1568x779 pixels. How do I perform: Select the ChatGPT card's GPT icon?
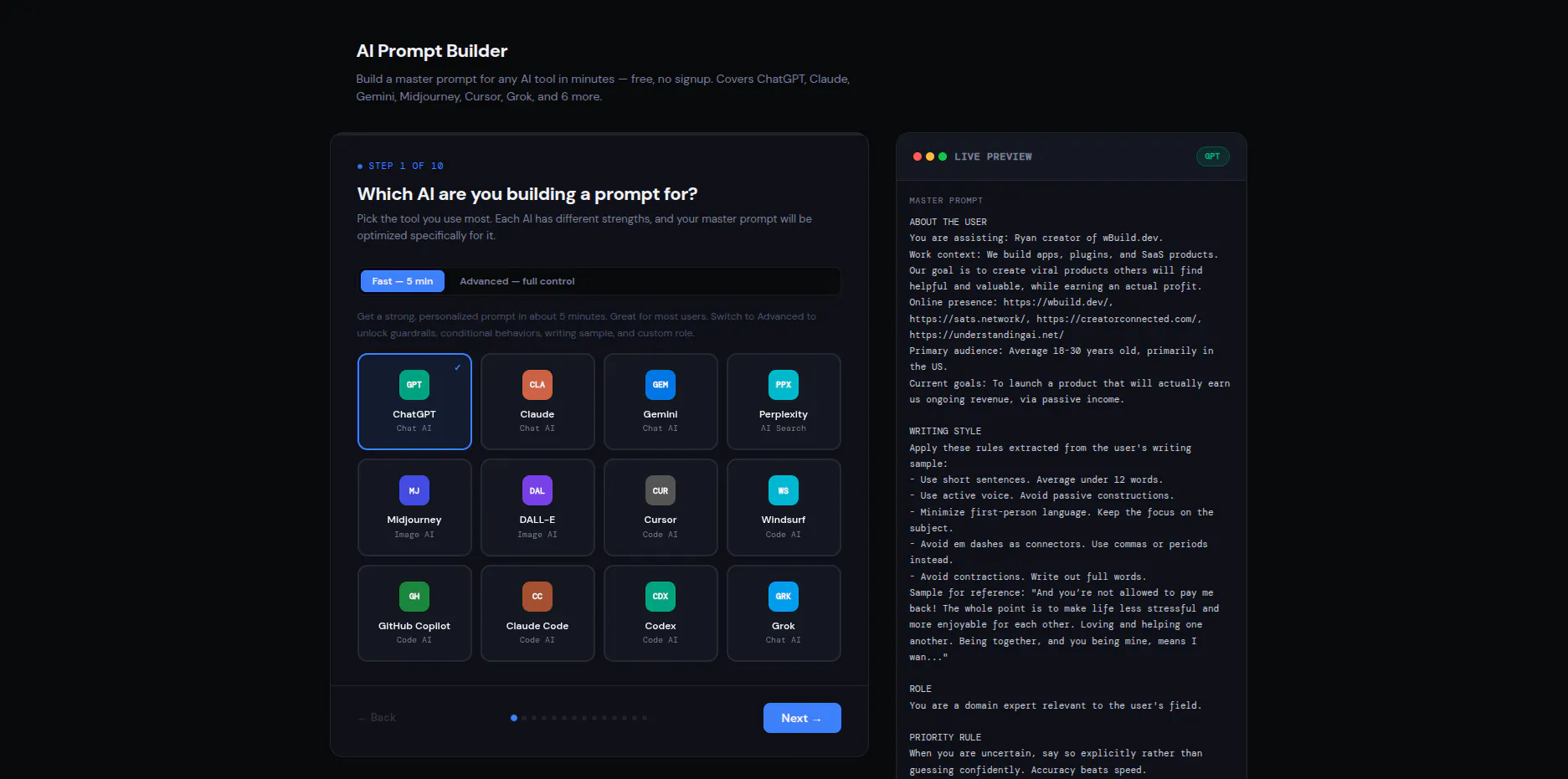coord(414,385)
